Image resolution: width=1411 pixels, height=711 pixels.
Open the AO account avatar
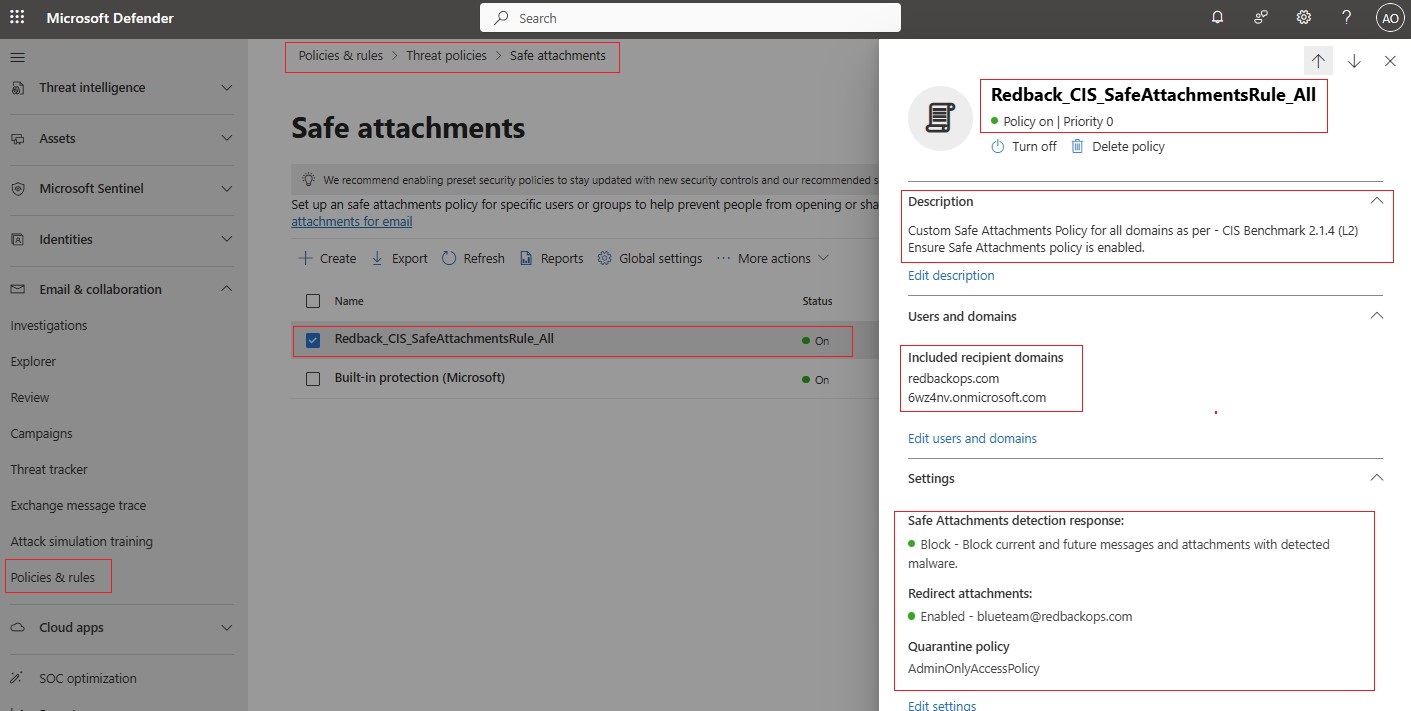[x=1390, y=17]
